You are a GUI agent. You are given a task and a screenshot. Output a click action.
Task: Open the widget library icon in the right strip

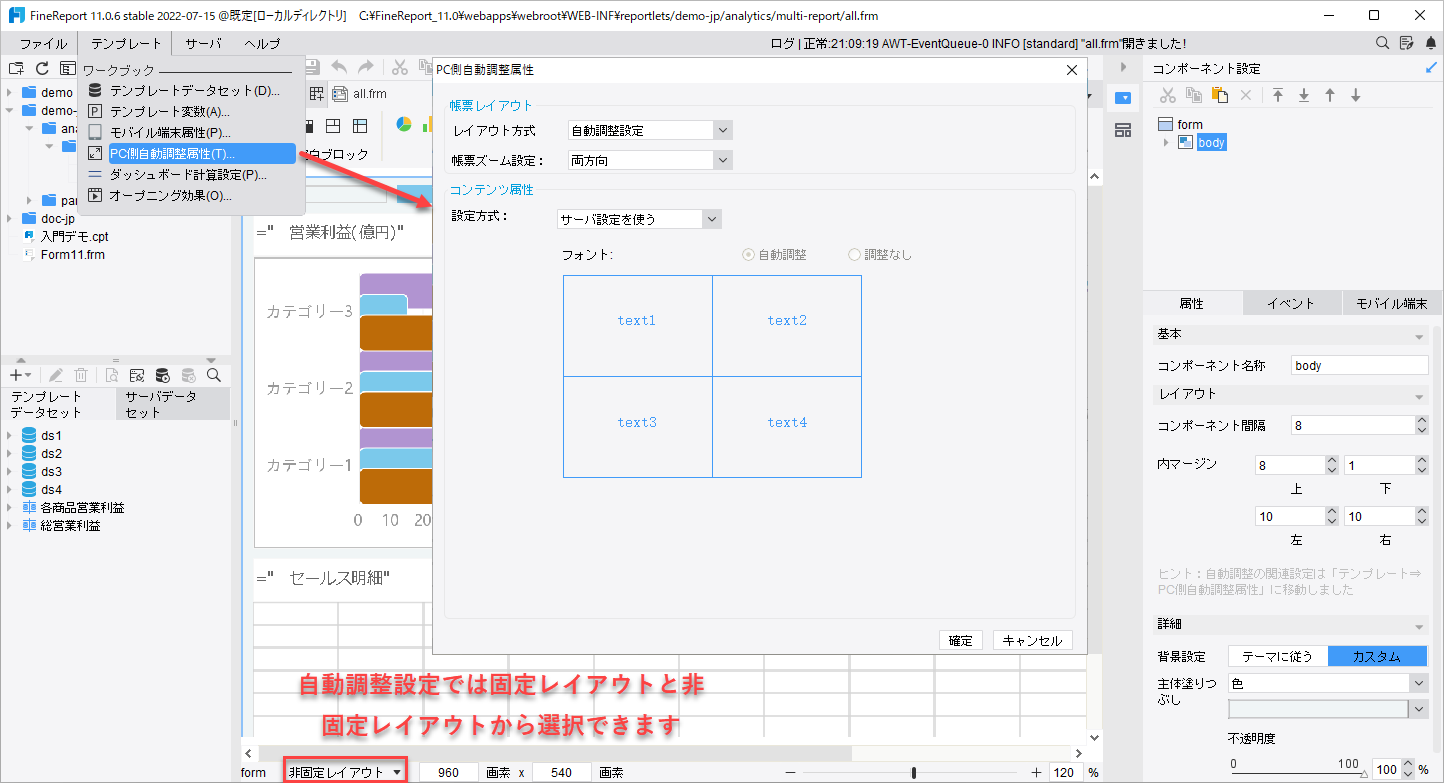(1122, 131)
